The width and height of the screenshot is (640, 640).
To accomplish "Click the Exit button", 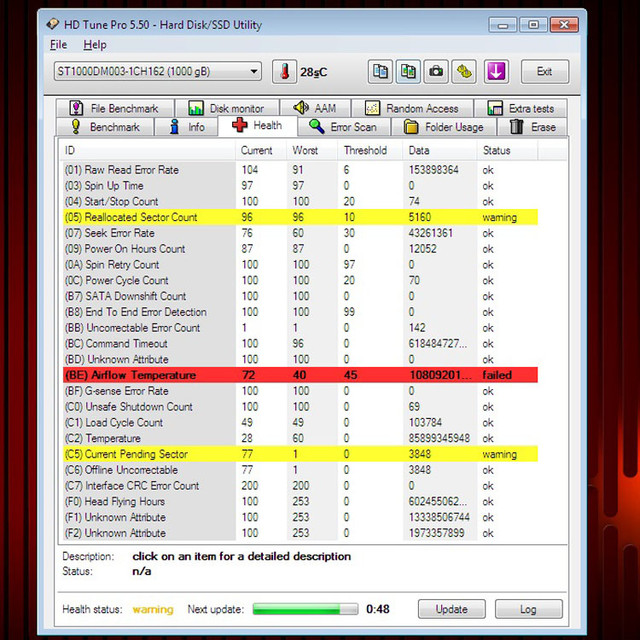I will 544,72.
